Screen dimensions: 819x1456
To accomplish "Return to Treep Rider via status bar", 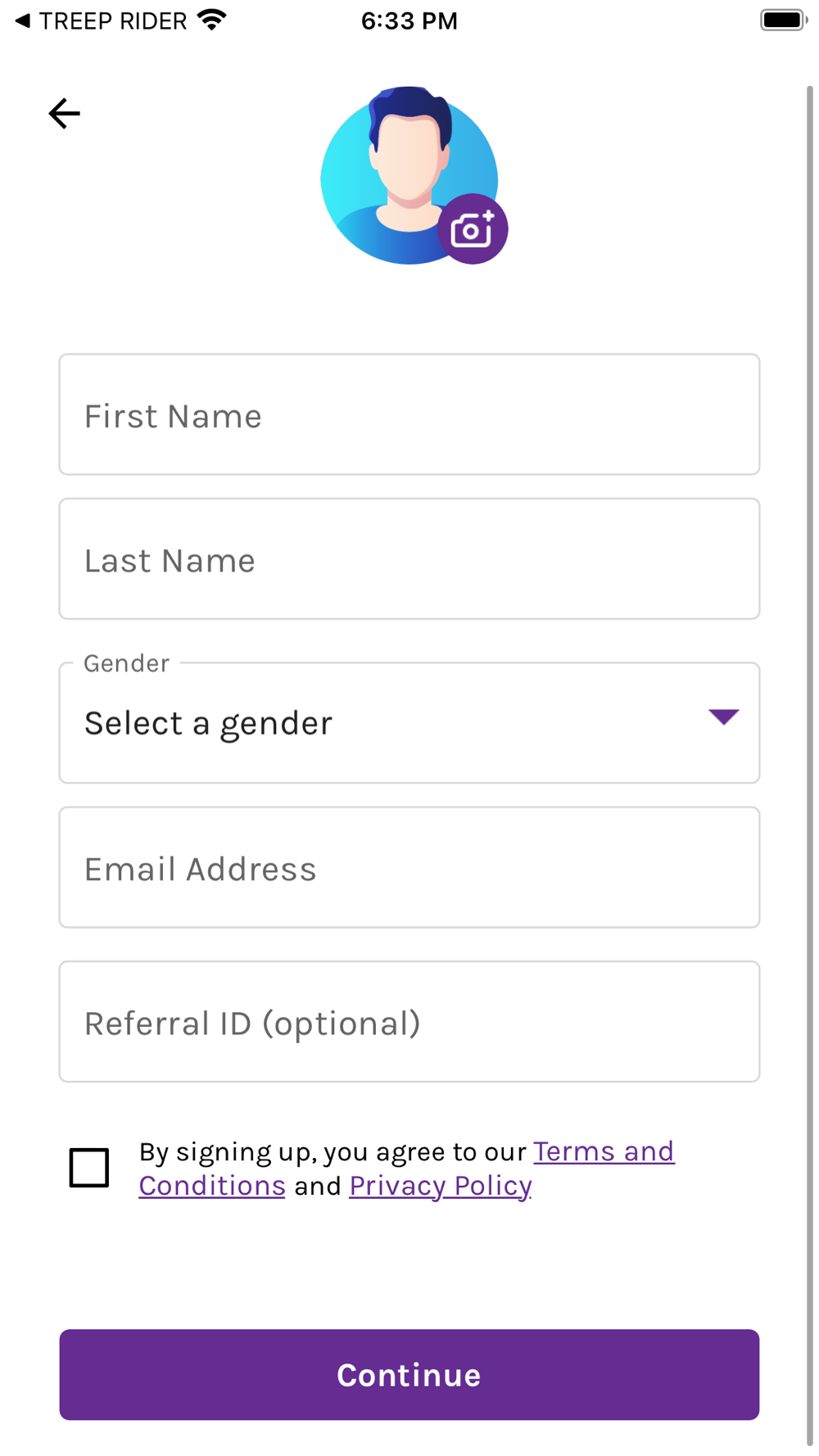I will pyautogui.click(x=102, y=21).
